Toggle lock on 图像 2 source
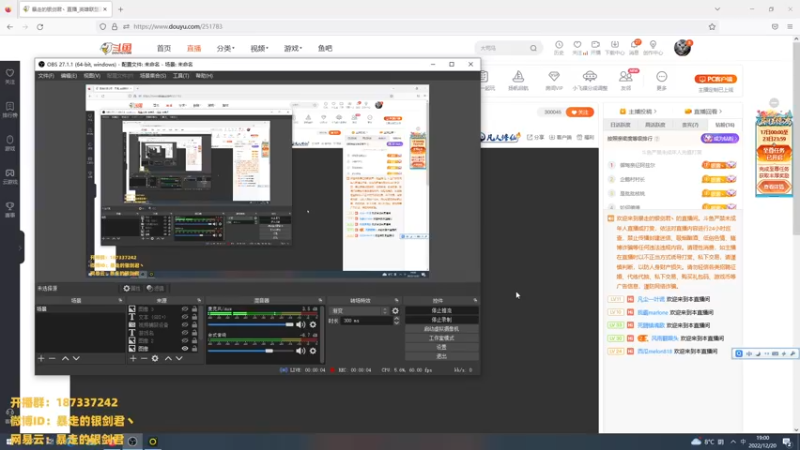800x450 pixels. [x=194, y=340]
